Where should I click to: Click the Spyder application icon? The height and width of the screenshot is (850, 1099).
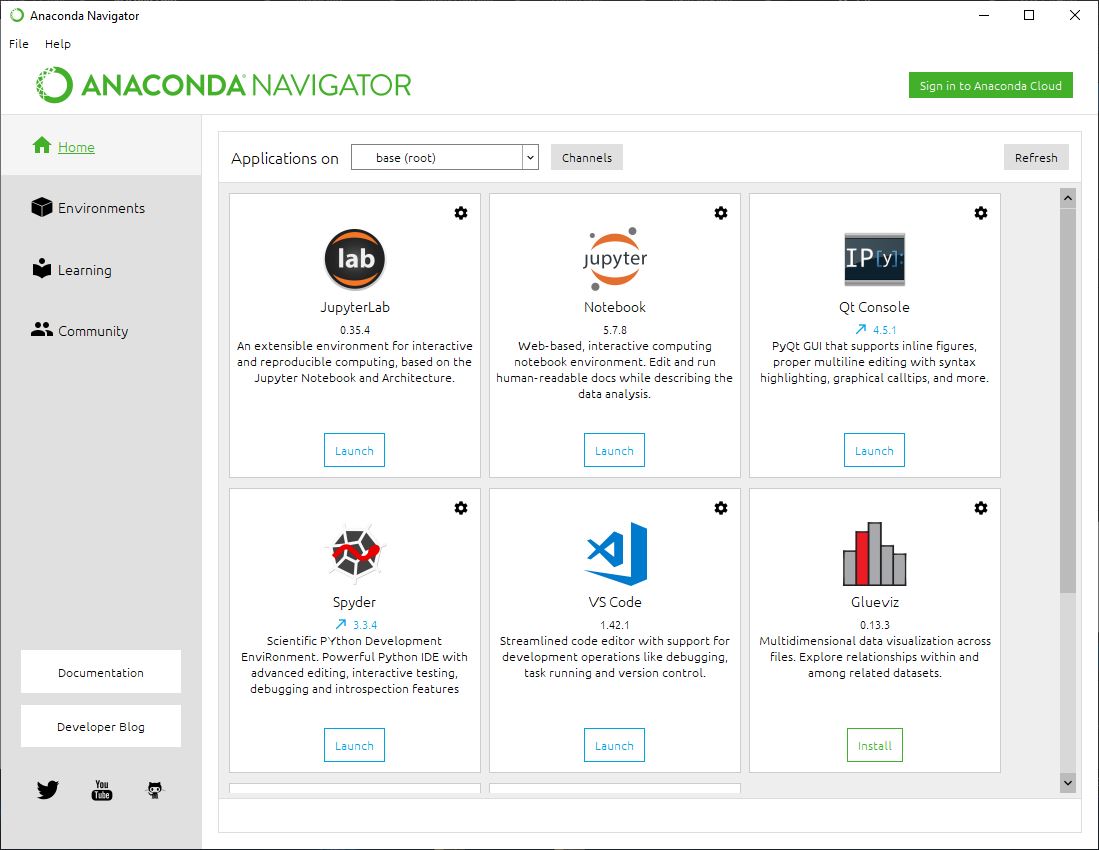coord(354,553)
